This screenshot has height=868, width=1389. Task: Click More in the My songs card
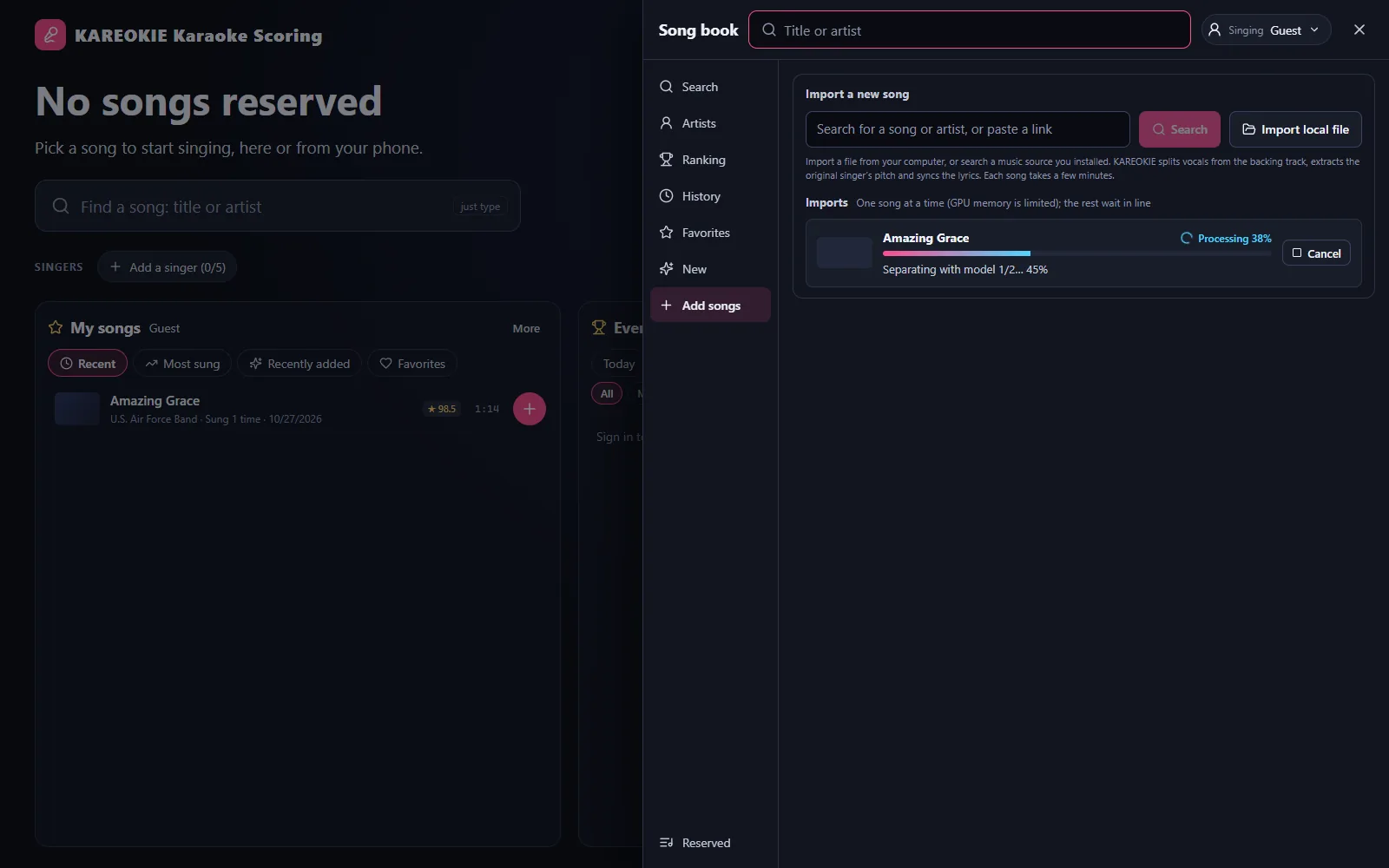point(526,328)
